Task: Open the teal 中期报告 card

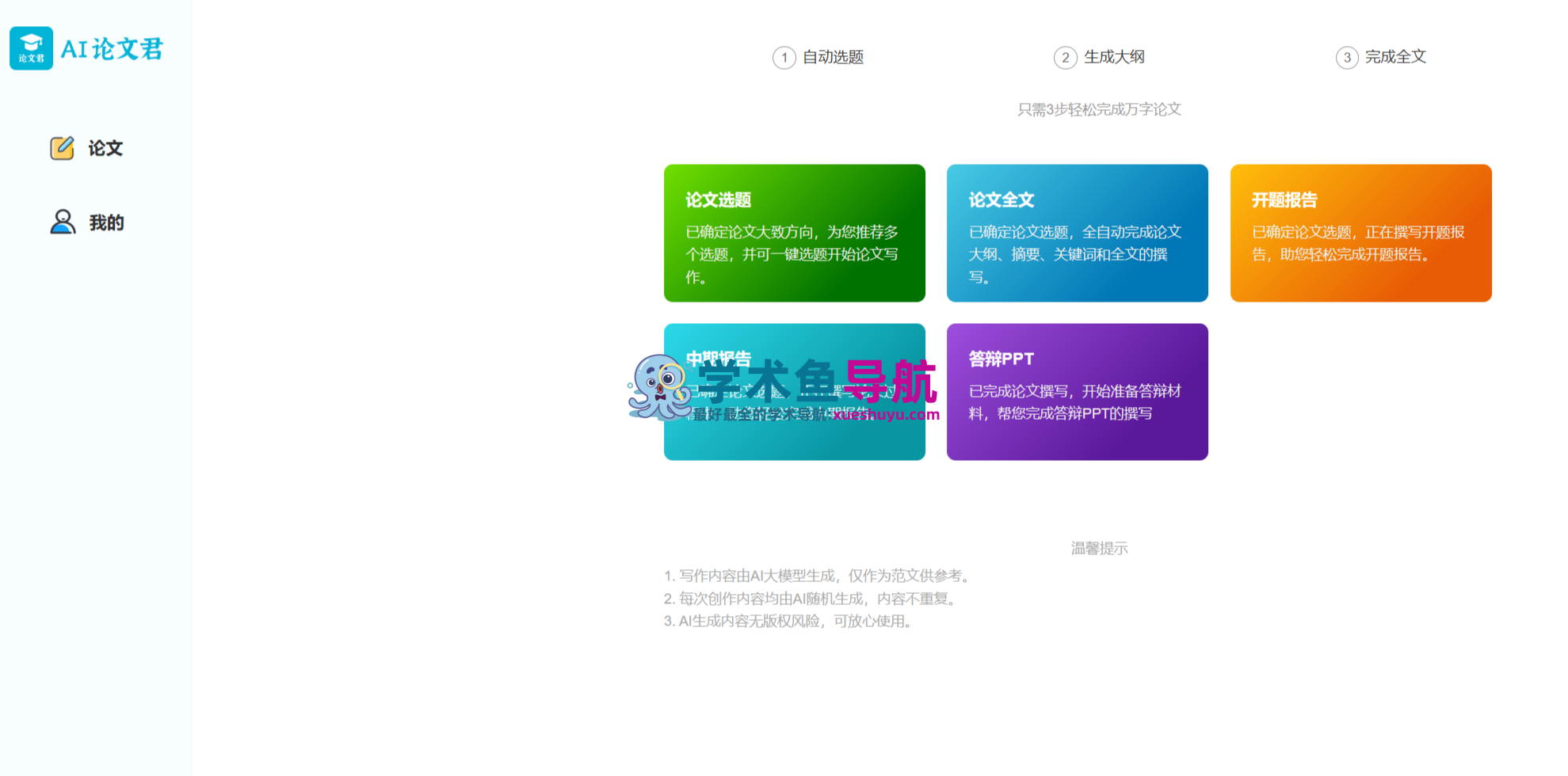Action: [x=795, y=392]
